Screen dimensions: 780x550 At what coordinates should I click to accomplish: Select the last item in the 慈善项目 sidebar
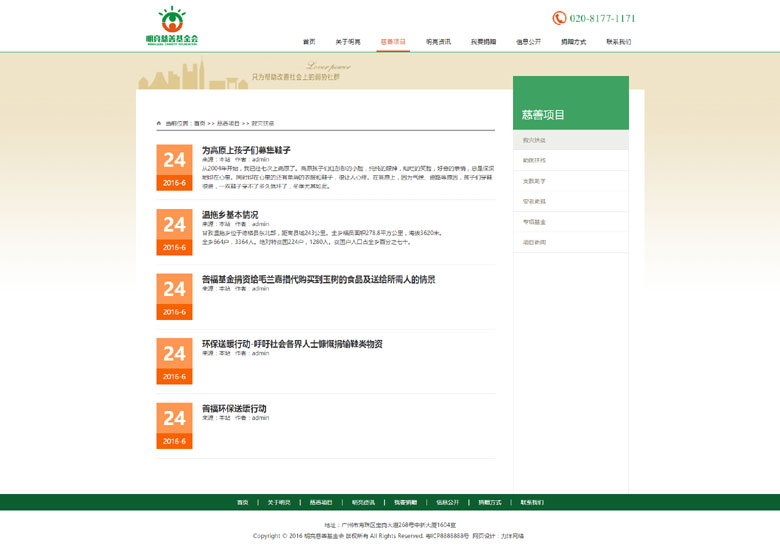(x=534, y=243)
